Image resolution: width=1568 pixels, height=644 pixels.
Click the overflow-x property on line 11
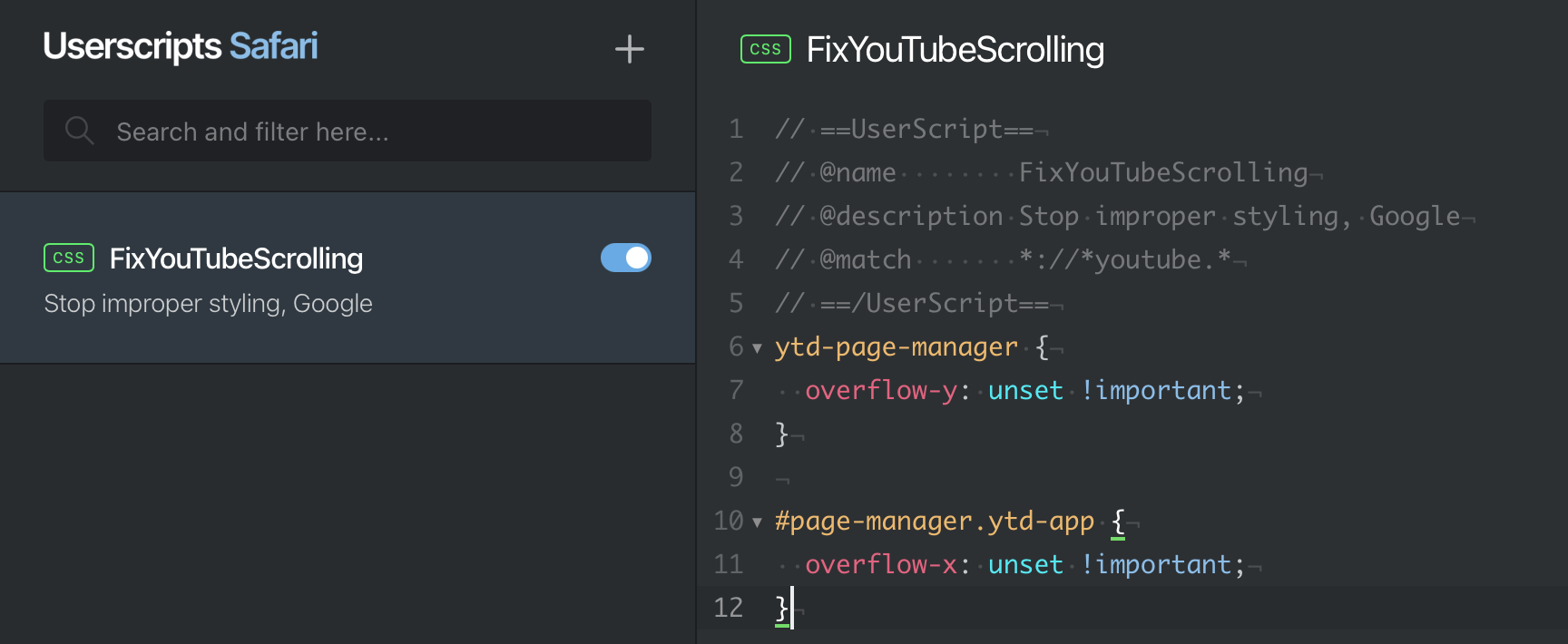tap(880, 564)
